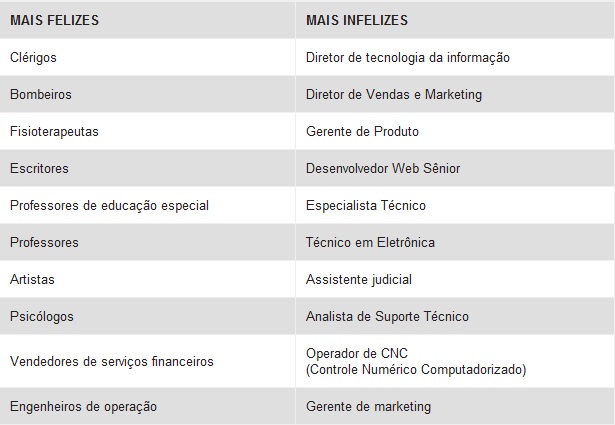Click the MAIS INFELIZES column header

pos(357,20)
